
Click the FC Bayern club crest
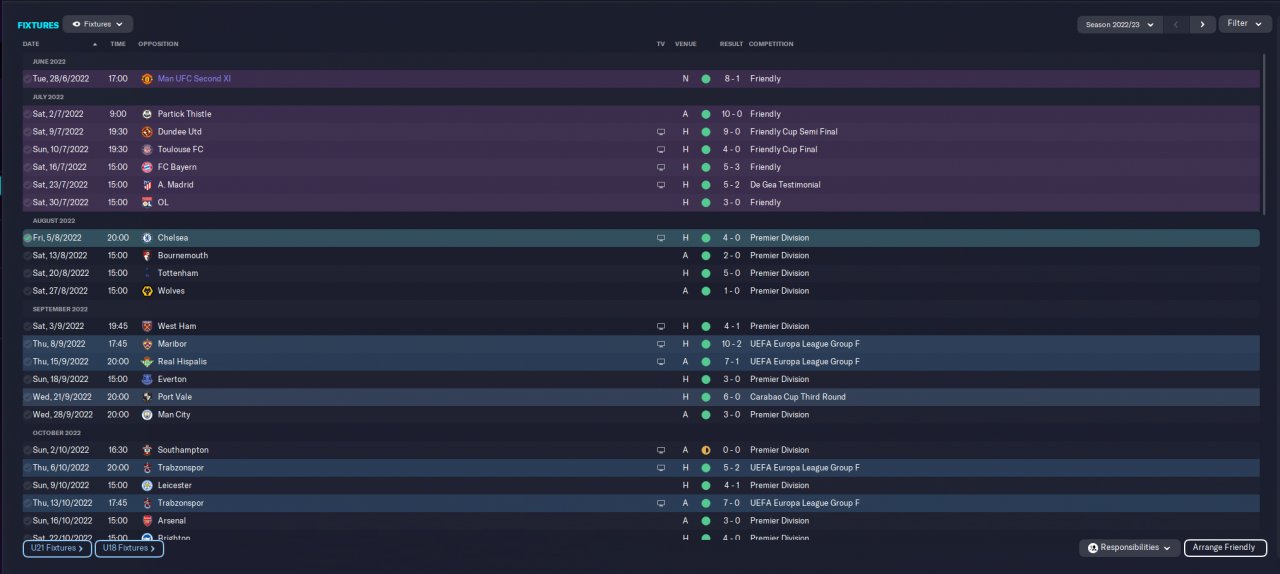click(x=147, y=167)
